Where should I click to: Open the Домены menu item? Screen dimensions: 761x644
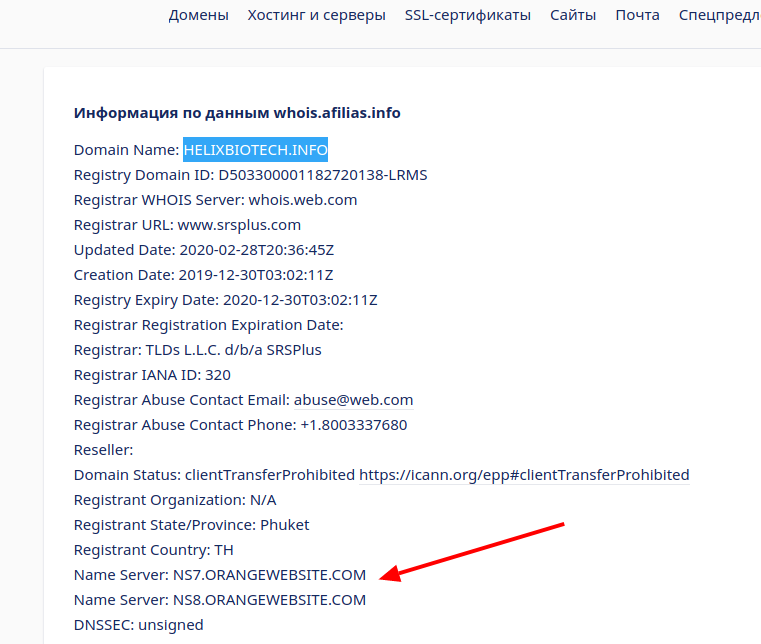(x=198, y=15)
